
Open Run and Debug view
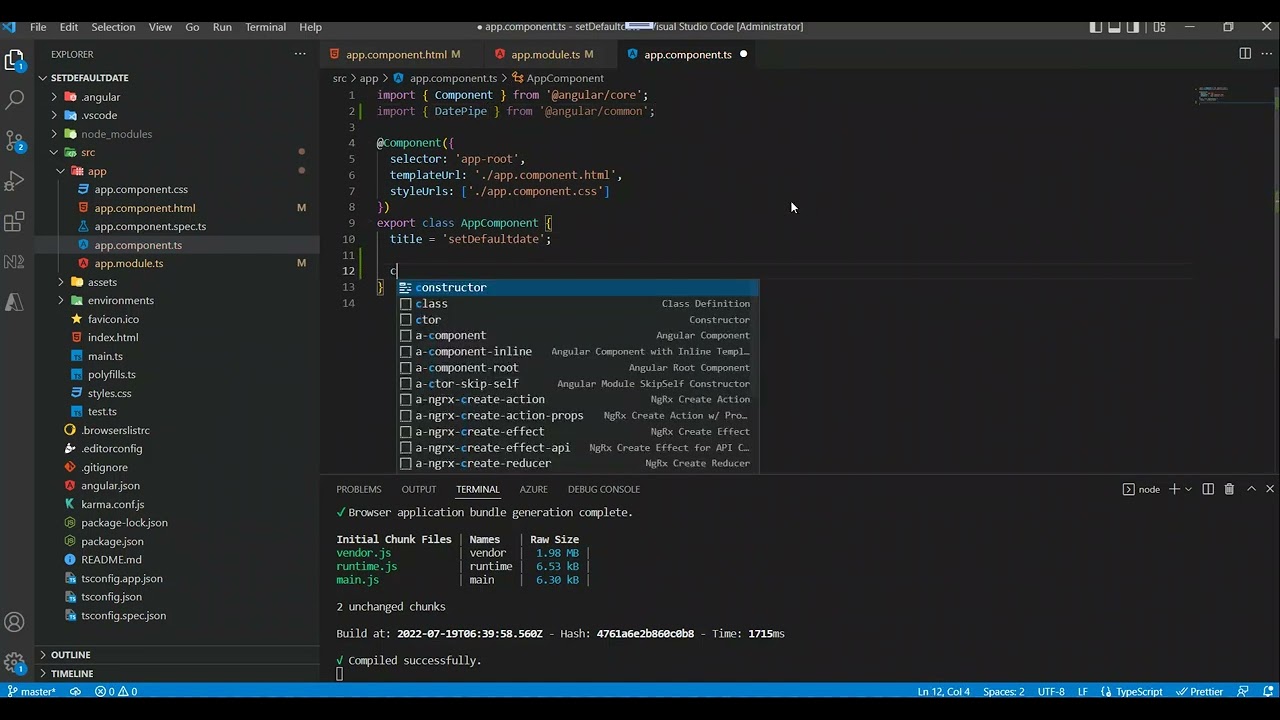(15, 181)
